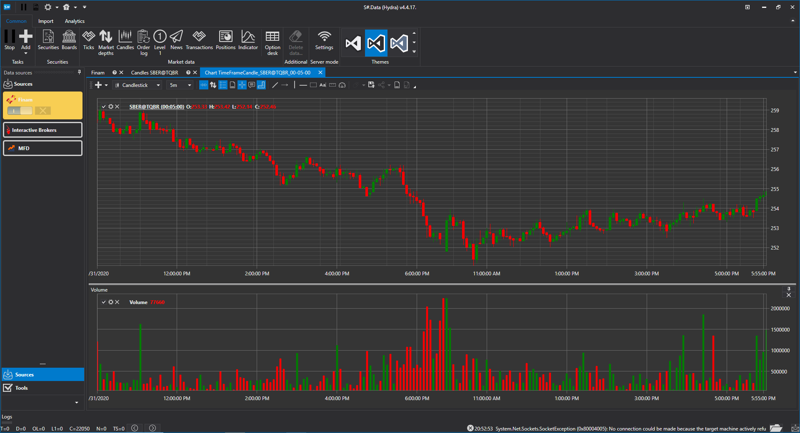Open the 5m timeframe dropdown
This screenshot has width=800, height=433.
(x=180, y=86)
